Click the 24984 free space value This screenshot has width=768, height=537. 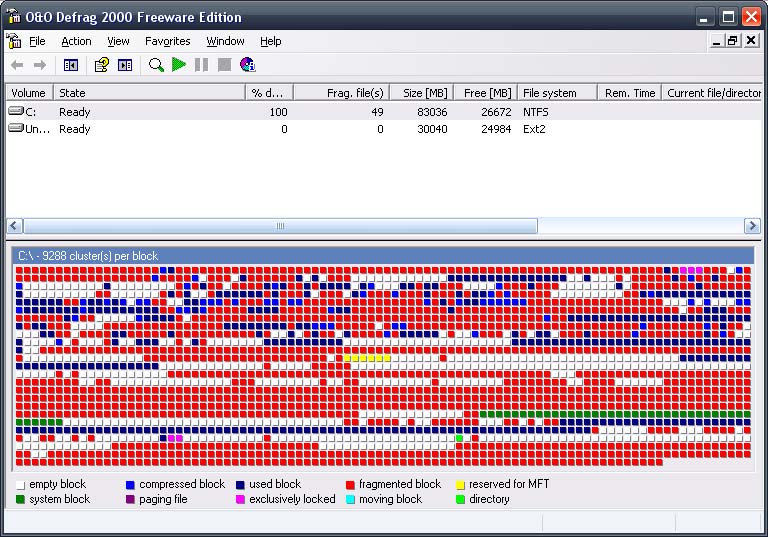pos(496,129)
